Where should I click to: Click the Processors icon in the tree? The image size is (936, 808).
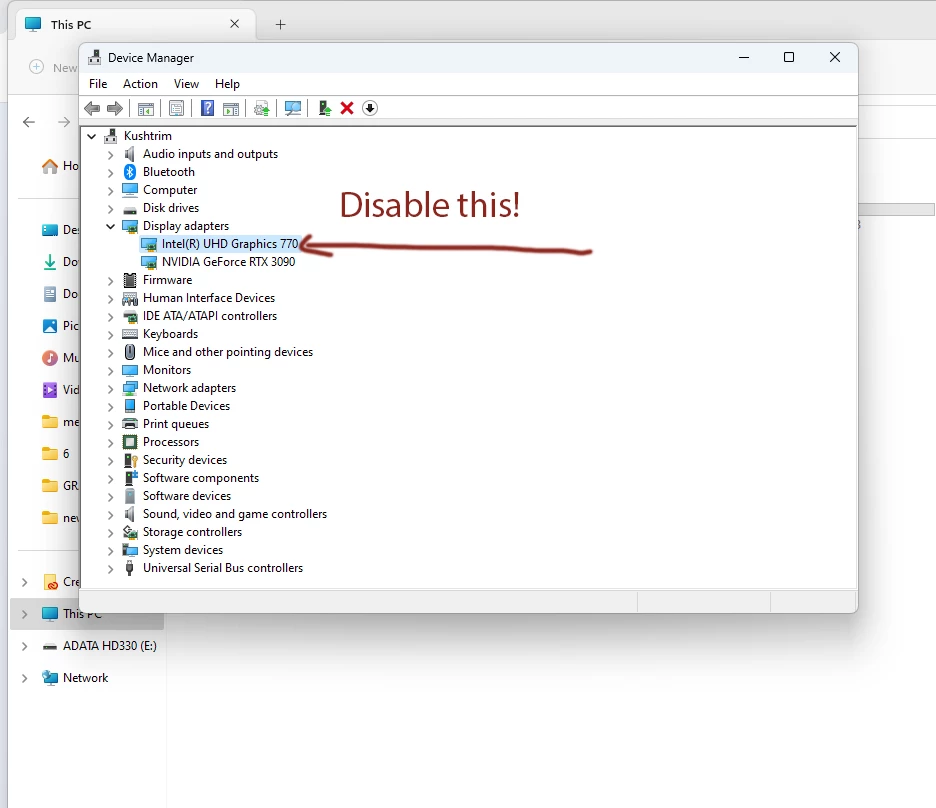(130, 442)
